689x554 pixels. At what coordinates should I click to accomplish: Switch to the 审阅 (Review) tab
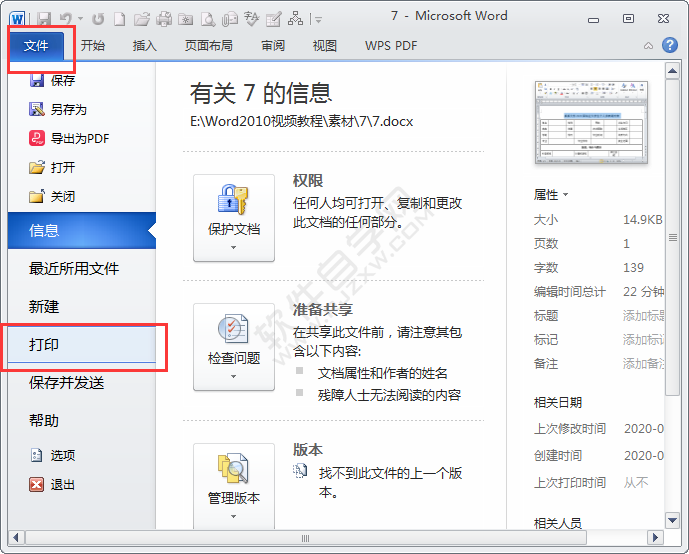pos(273,46)
